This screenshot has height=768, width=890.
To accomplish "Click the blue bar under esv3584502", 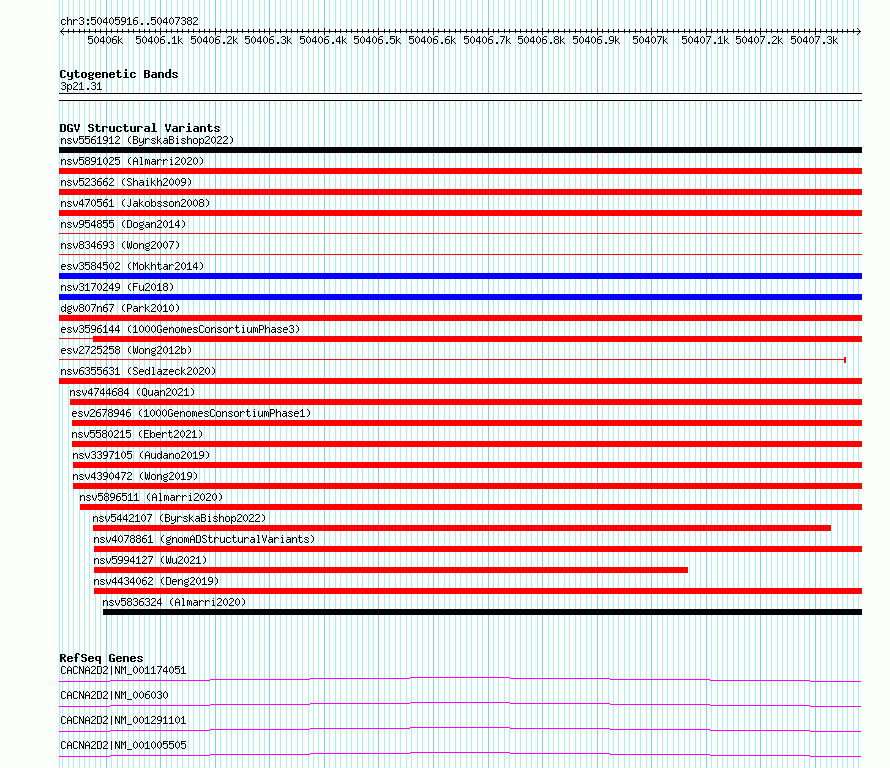I will 460,276.
